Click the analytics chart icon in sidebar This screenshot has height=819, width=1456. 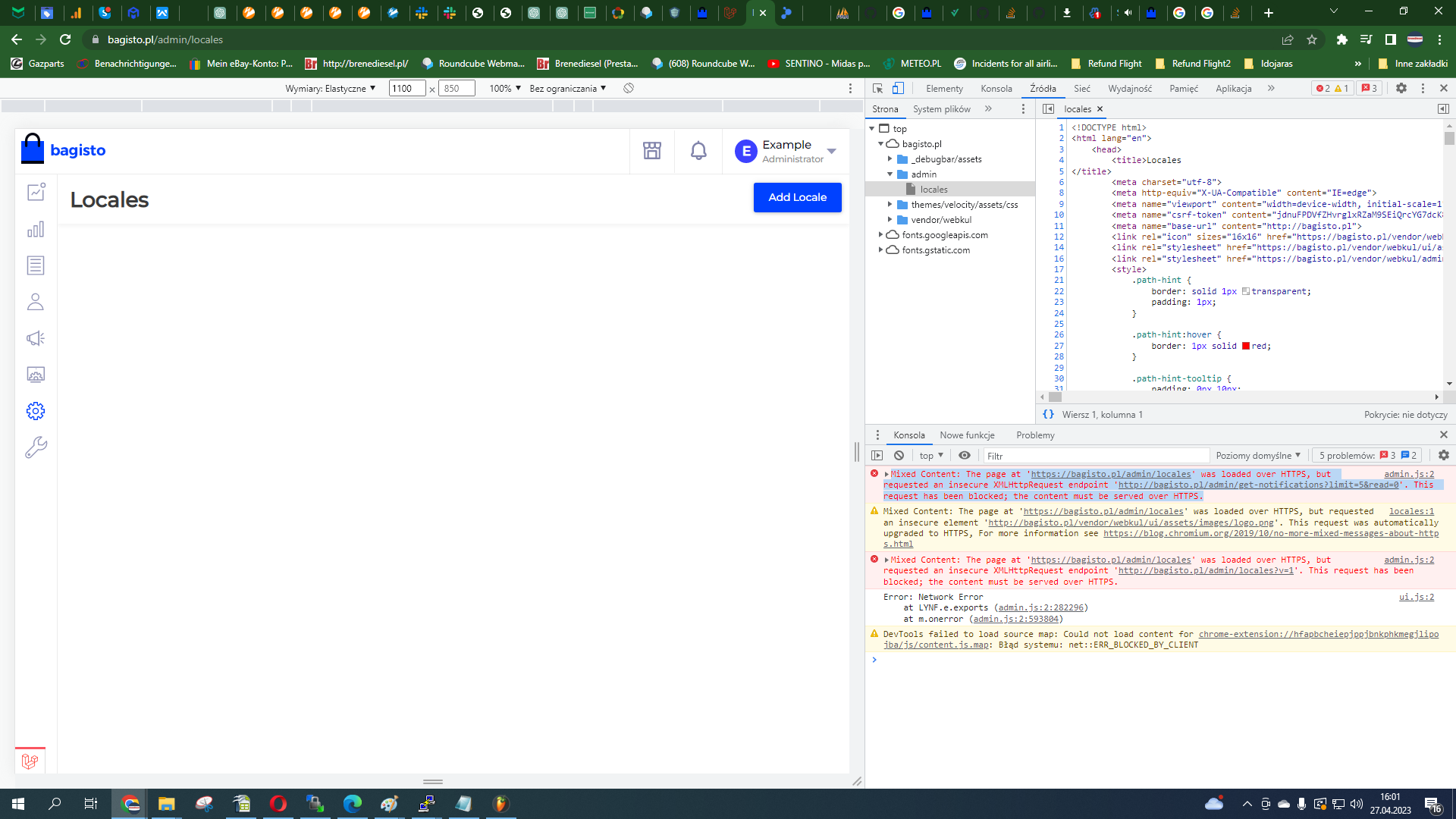(x=35, y=229)
